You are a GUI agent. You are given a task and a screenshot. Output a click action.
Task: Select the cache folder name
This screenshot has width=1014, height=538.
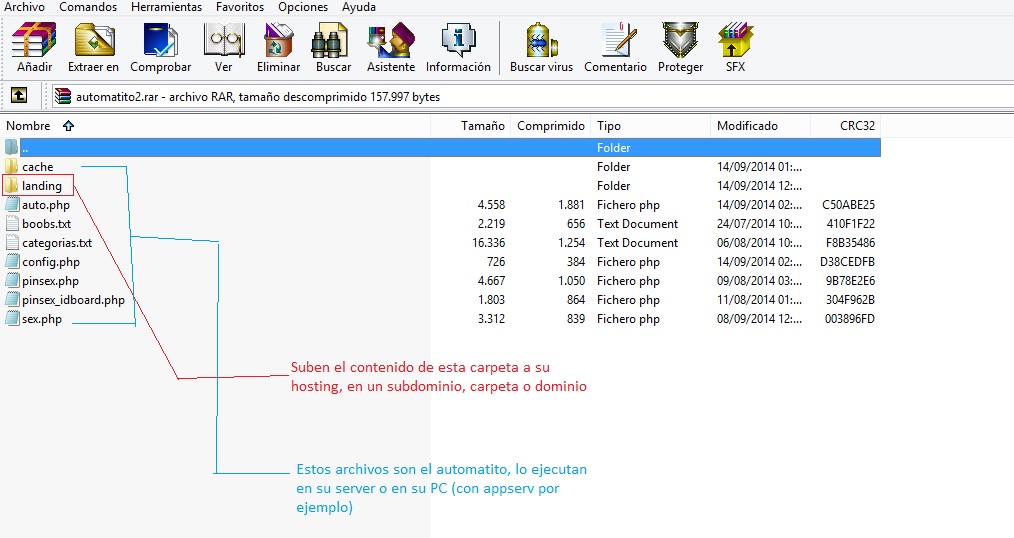coord(38,167)
